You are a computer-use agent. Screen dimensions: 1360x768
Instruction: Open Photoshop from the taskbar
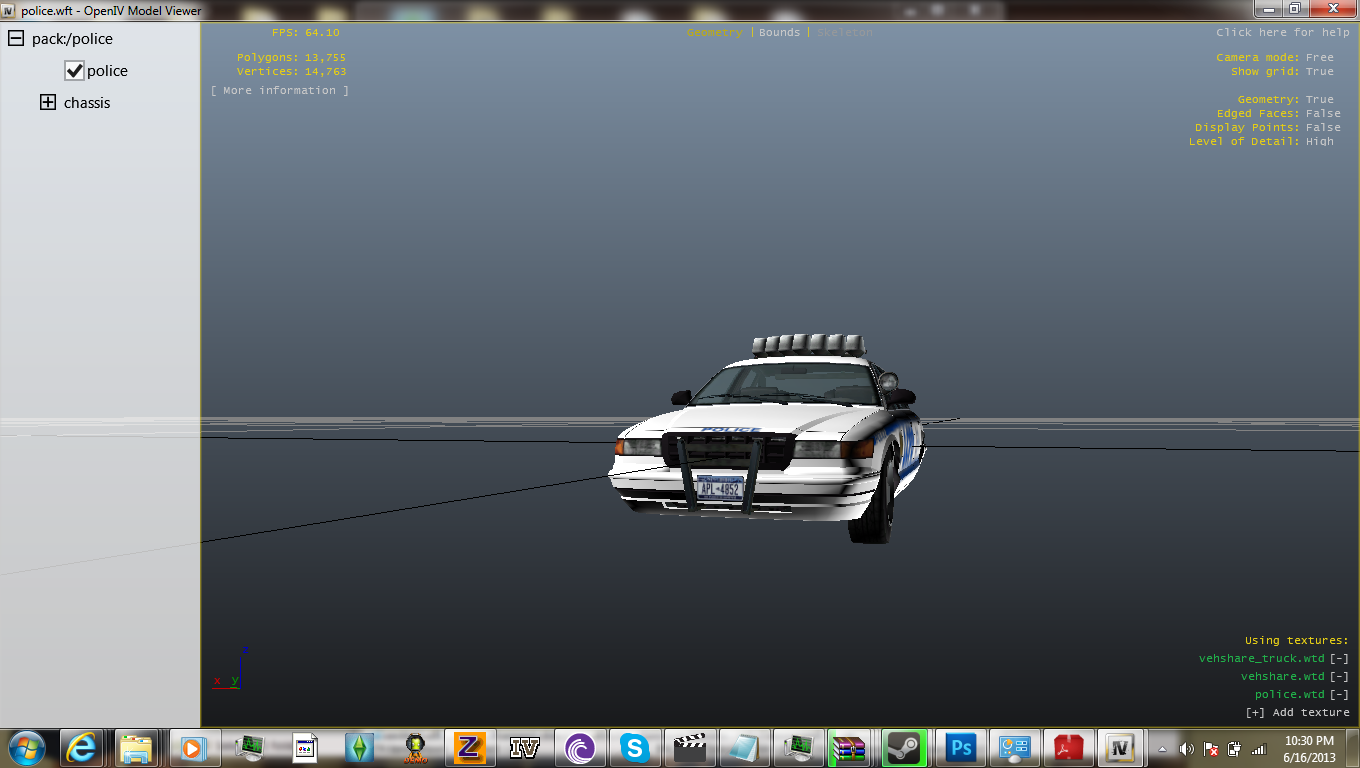pyautogui.click(x=961, y=747)
